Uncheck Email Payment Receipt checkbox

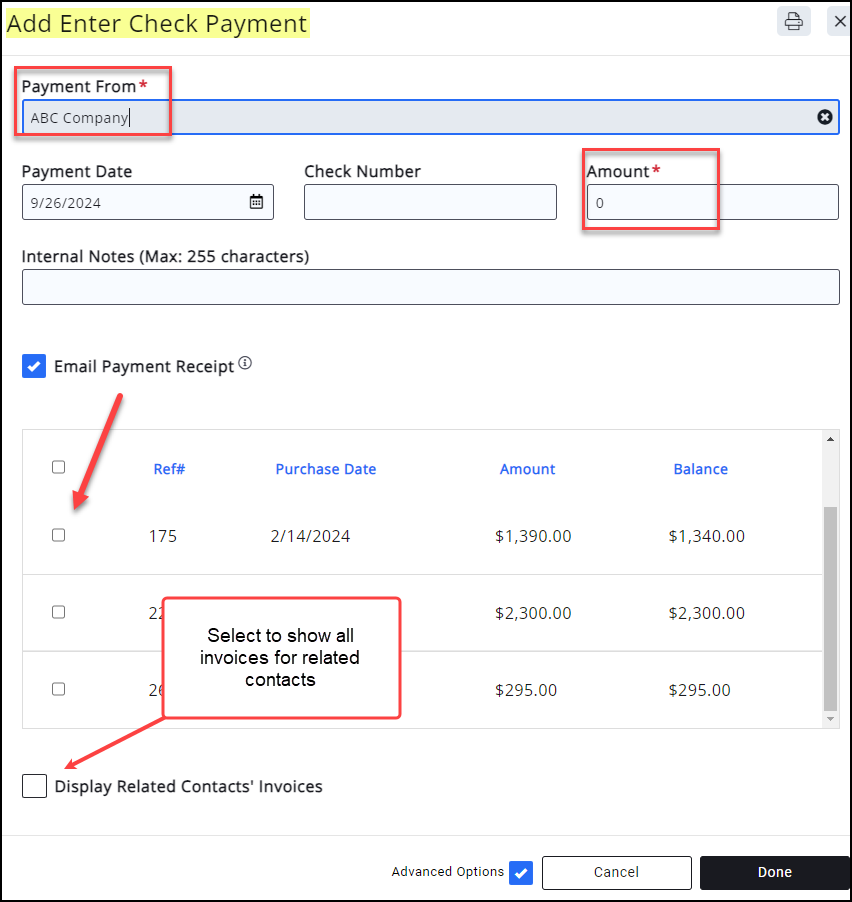(x=34, y=366)
